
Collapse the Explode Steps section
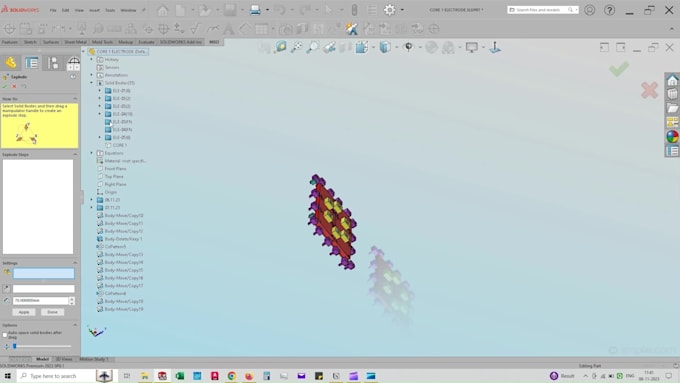click(75, 154)
